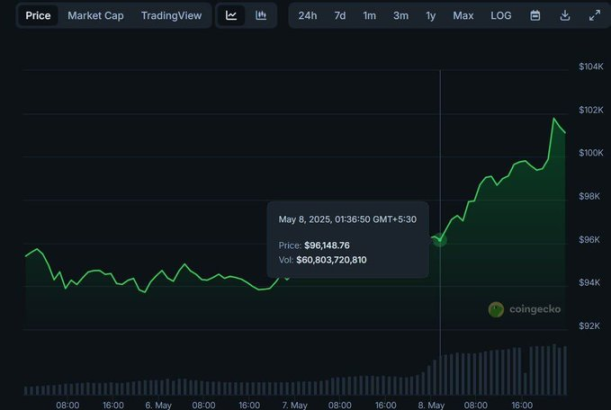Toggle the LOG scale option

click(x=501, y=16)
